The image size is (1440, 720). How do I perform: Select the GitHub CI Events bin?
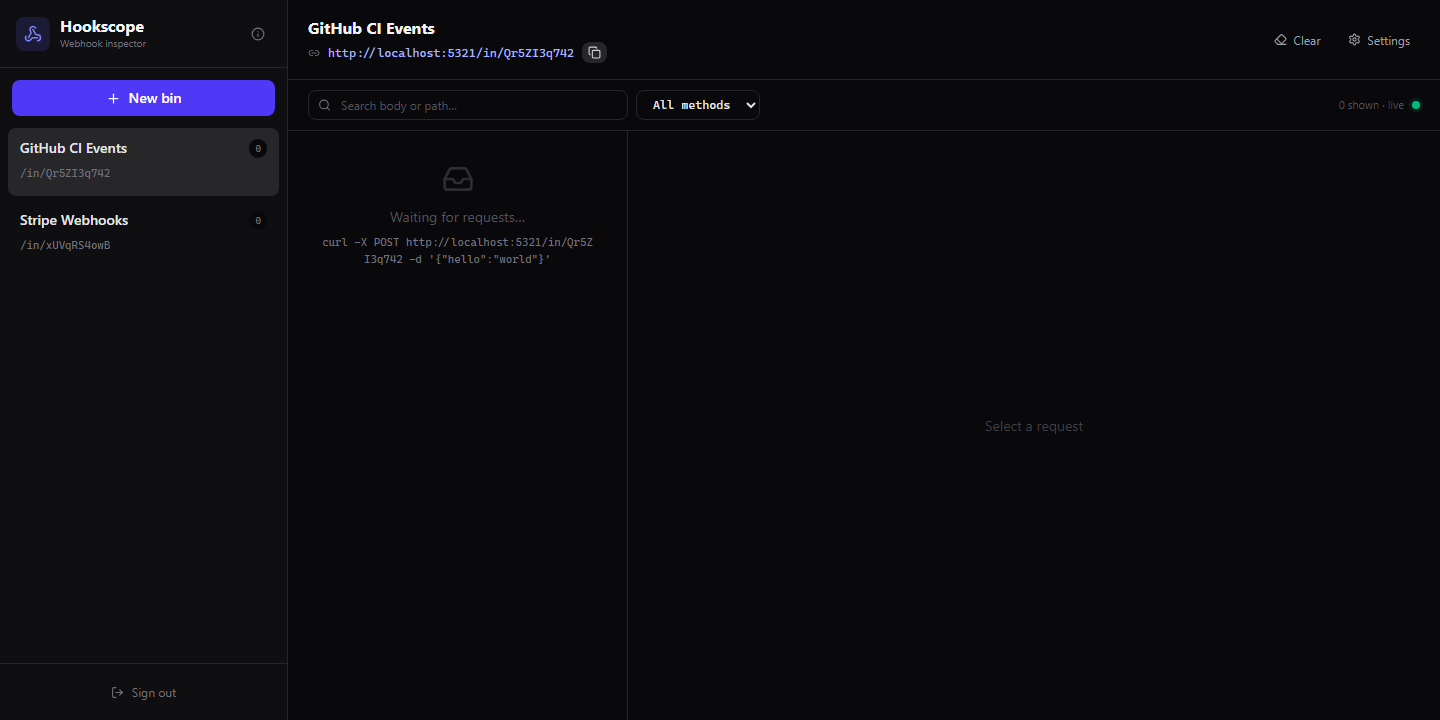143,161
